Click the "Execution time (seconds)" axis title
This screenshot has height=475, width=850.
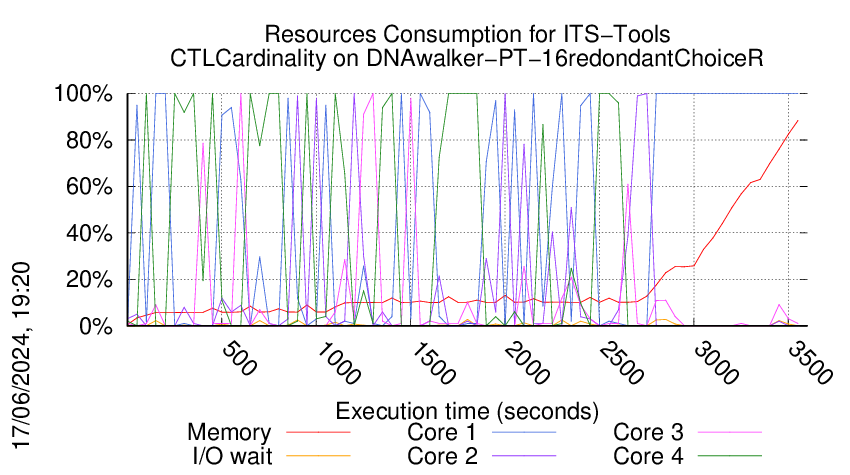[x=467, y=411]
